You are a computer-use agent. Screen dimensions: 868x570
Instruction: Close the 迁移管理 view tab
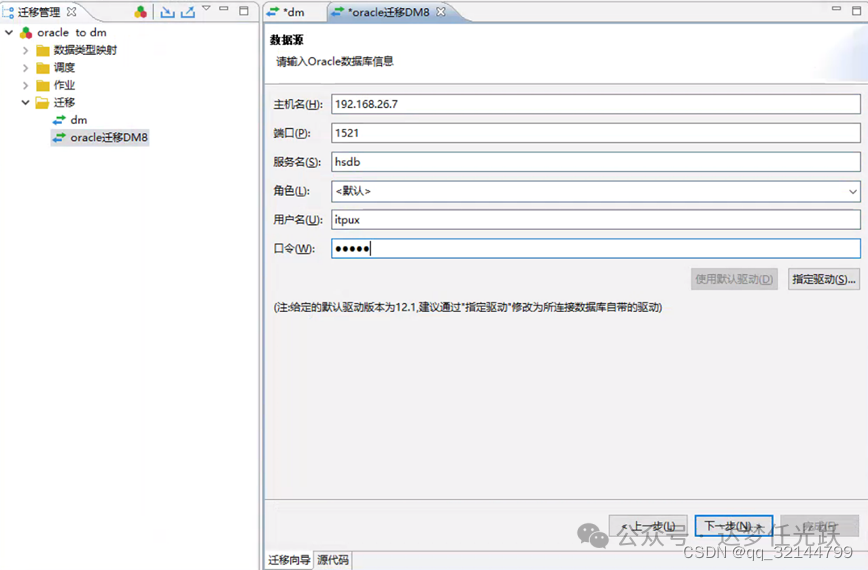coord(71,12)
